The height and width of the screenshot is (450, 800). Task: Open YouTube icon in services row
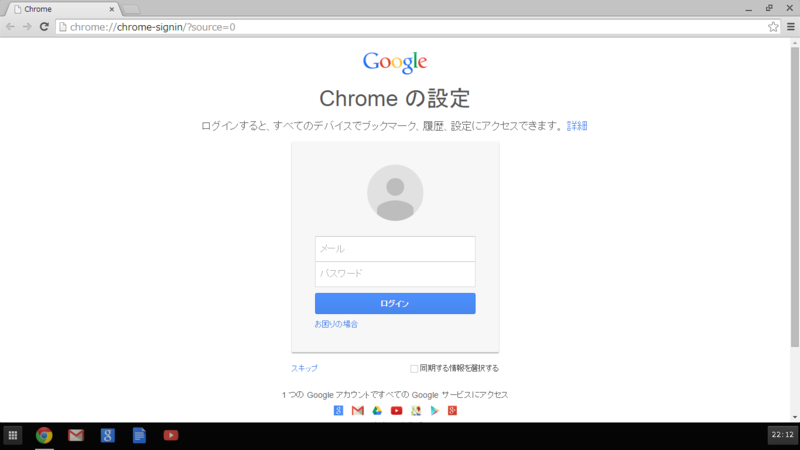(x=396, y=411)
